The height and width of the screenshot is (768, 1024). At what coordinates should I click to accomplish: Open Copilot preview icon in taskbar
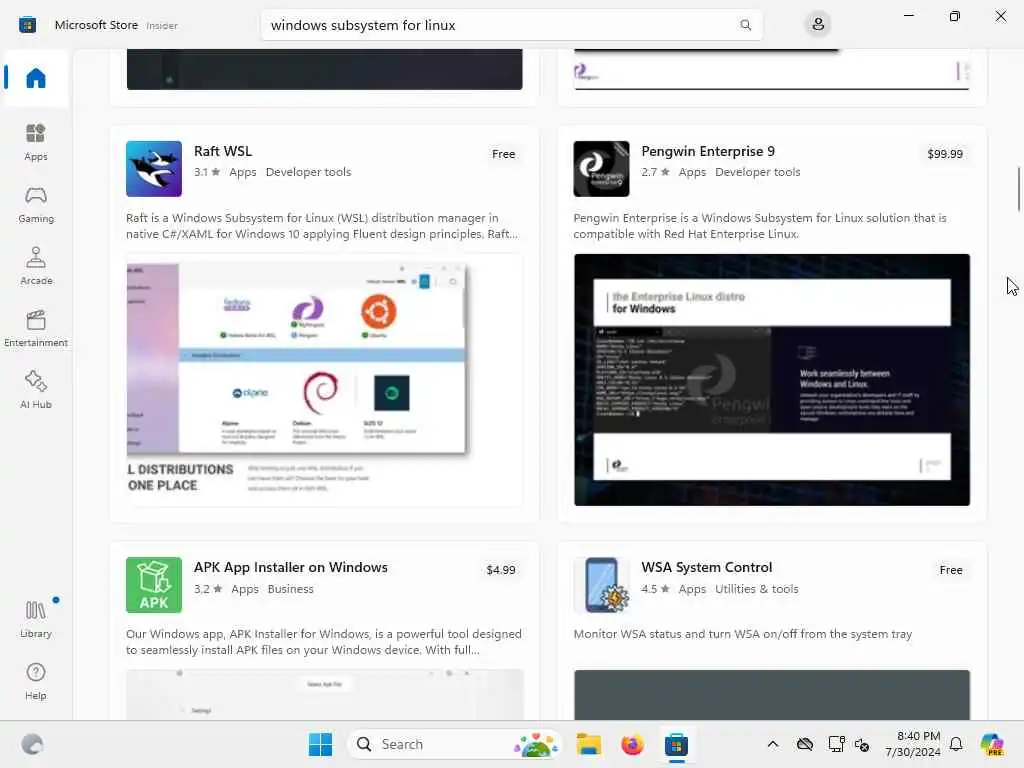pos(993,744)
